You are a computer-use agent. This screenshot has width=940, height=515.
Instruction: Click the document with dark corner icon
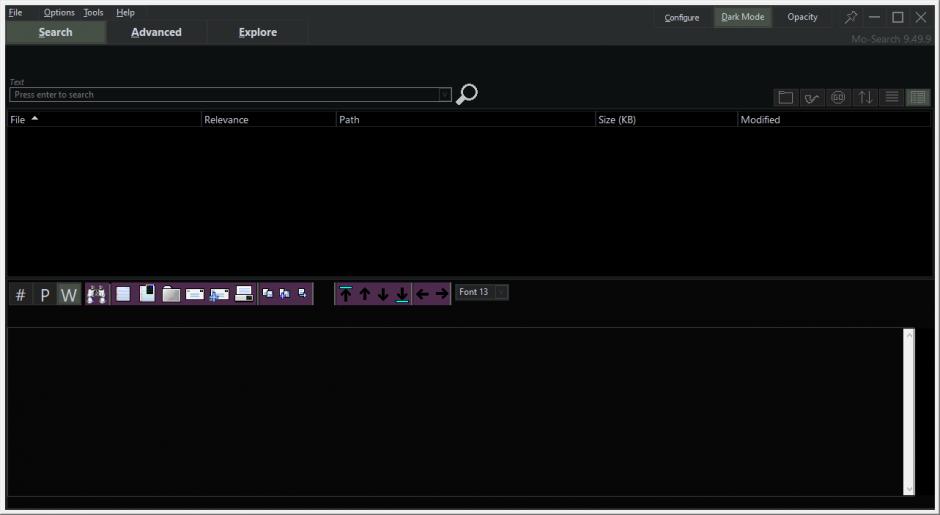[x=147, y=293]
